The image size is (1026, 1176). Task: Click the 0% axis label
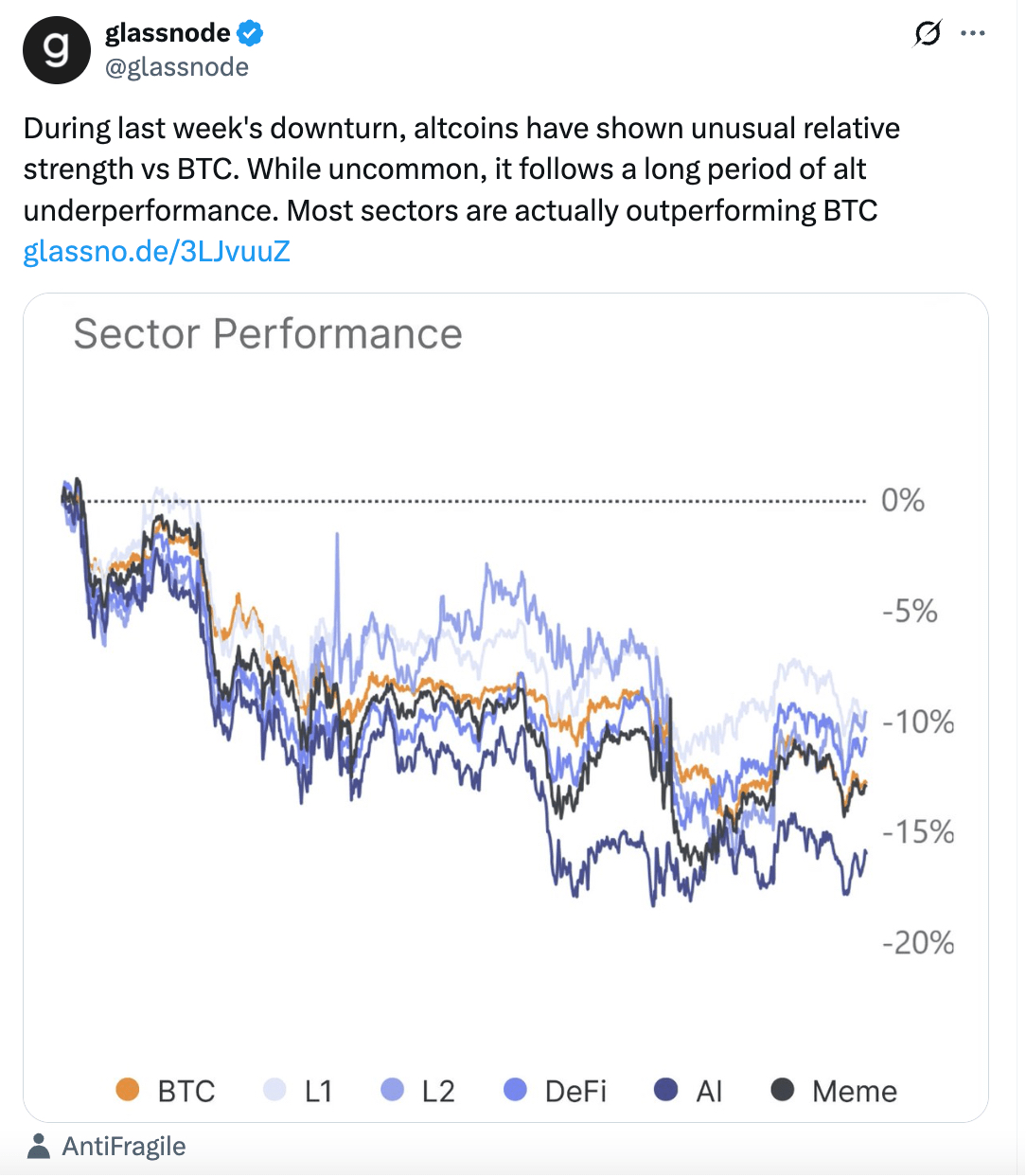(x=902, y=500)
